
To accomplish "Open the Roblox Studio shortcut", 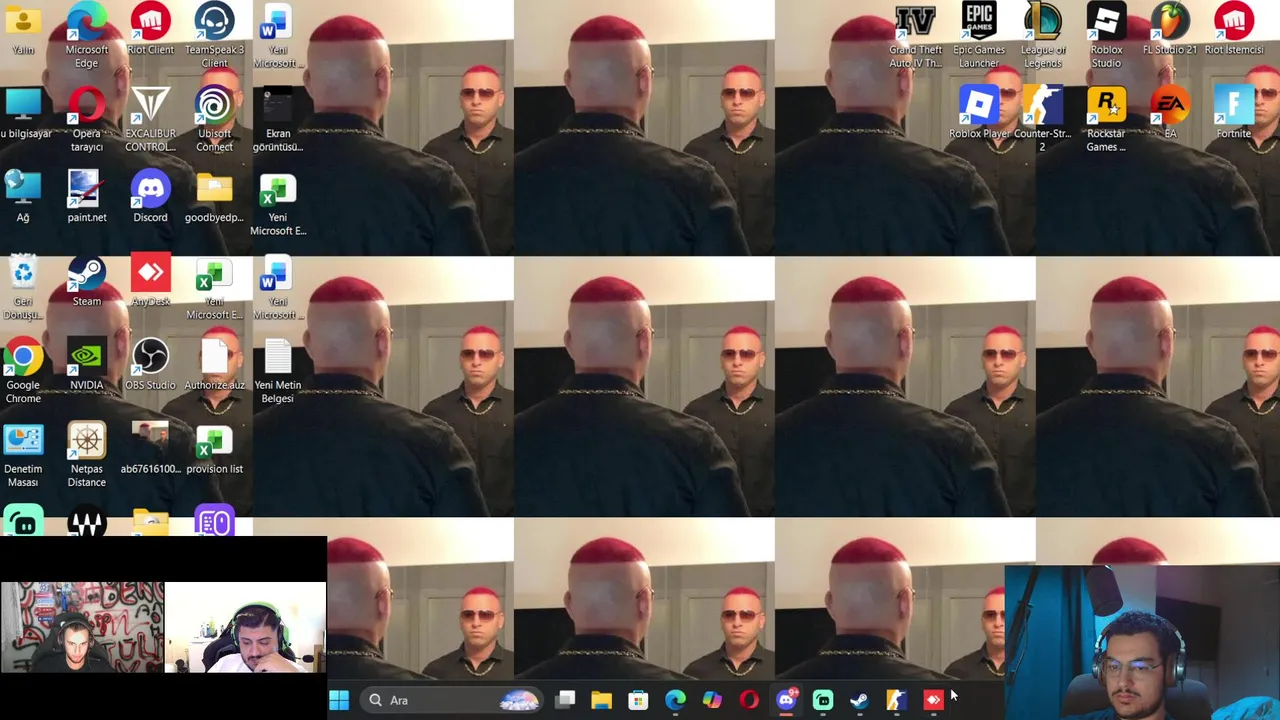I will click(x=1106, y=36).
